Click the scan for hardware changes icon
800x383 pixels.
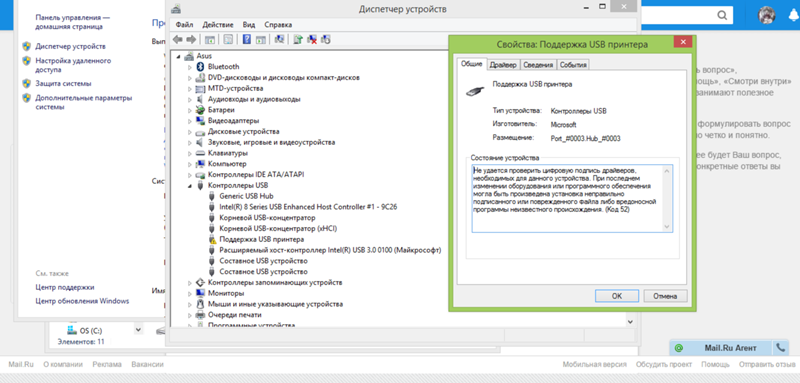(x=279, y=39)
